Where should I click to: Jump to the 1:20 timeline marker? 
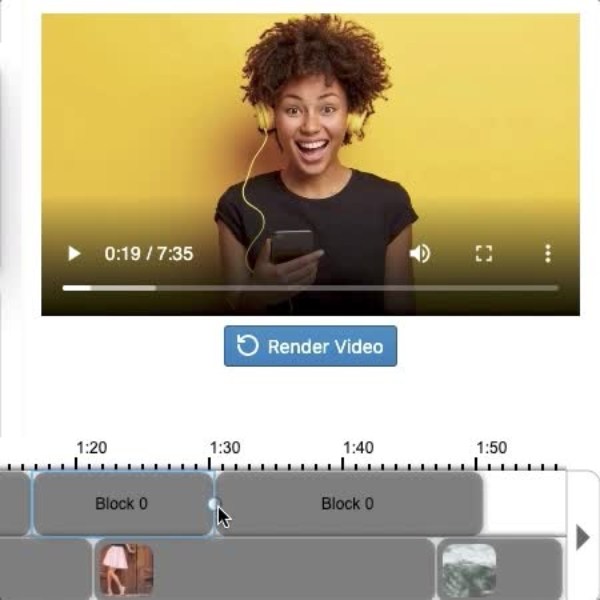(x=91, y=447)
